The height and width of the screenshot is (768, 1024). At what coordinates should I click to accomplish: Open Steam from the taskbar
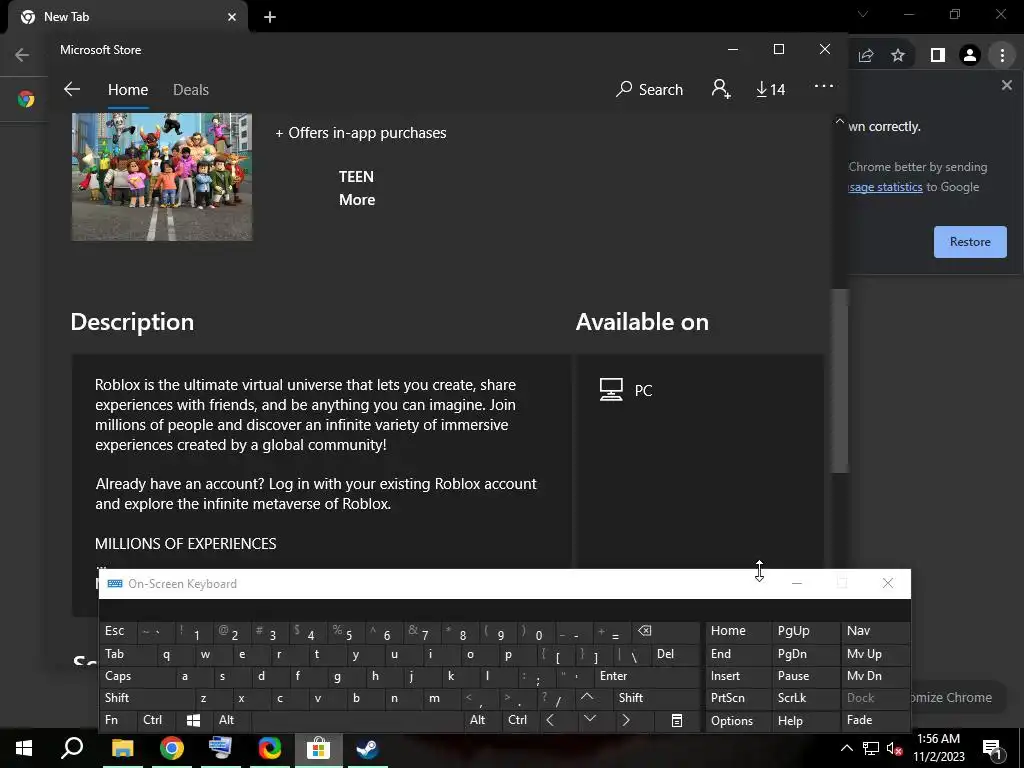point(367,748)
